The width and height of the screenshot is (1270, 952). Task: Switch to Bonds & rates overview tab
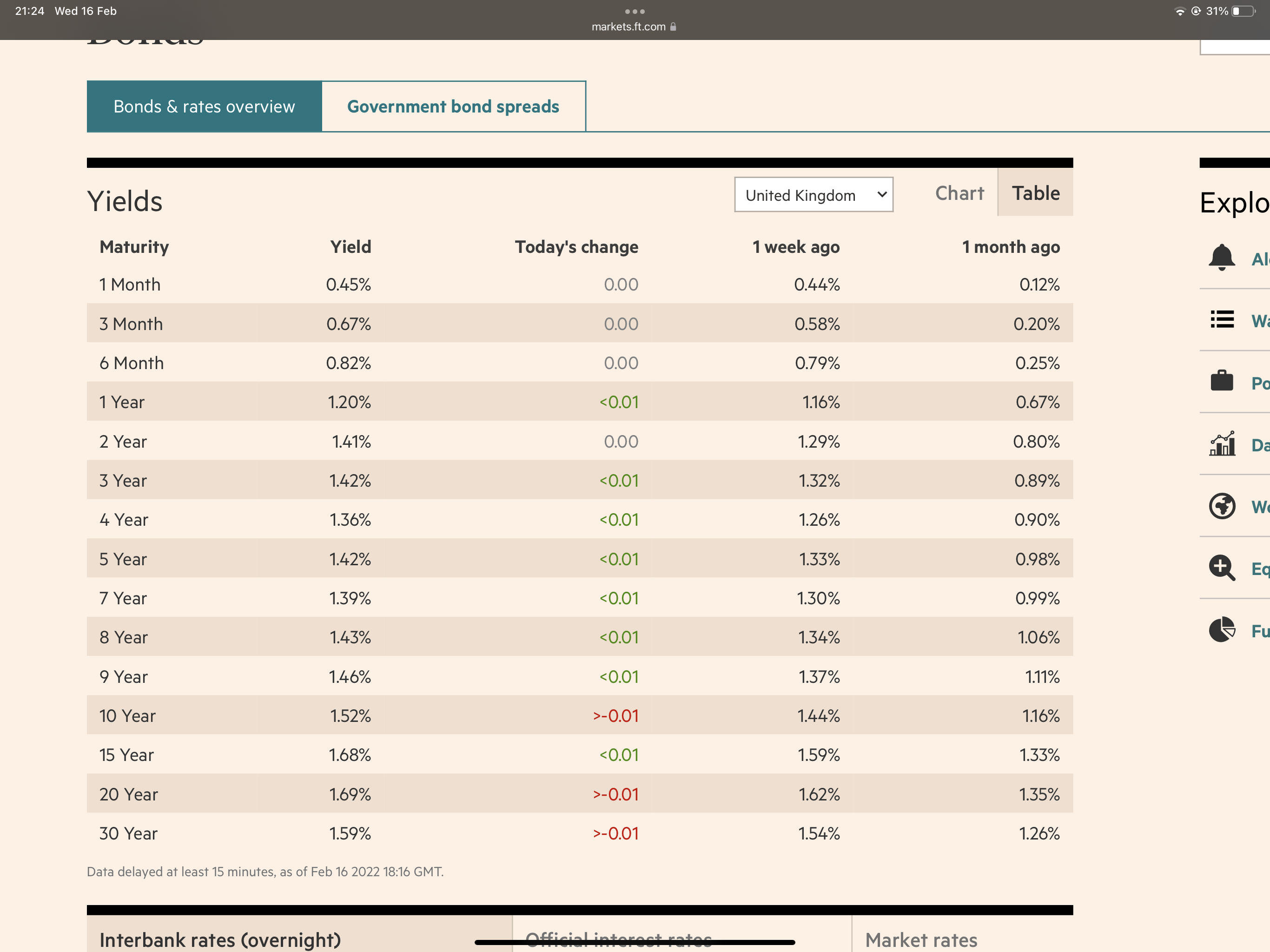[205, 106]
